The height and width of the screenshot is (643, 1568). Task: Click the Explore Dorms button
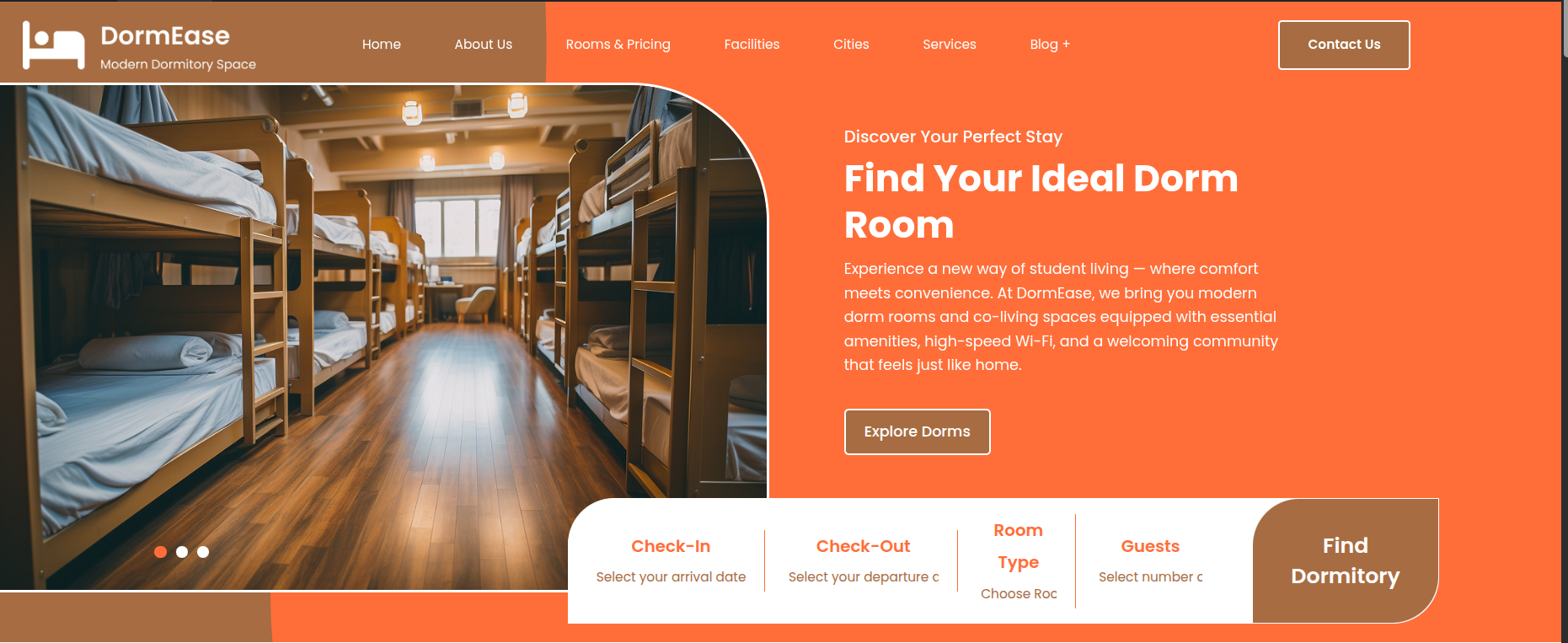(x=917, y=431)
